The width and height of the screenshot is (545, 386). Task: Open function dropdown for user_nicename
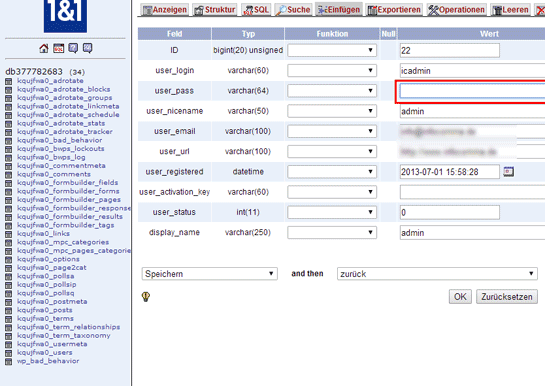click(332, 111)
